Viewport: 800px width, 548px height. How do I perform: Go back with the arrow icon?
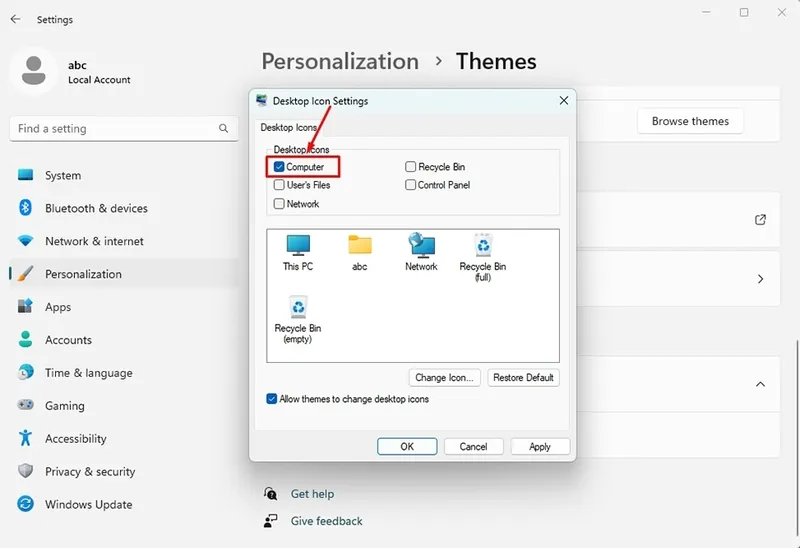click(x=15, y=19)
